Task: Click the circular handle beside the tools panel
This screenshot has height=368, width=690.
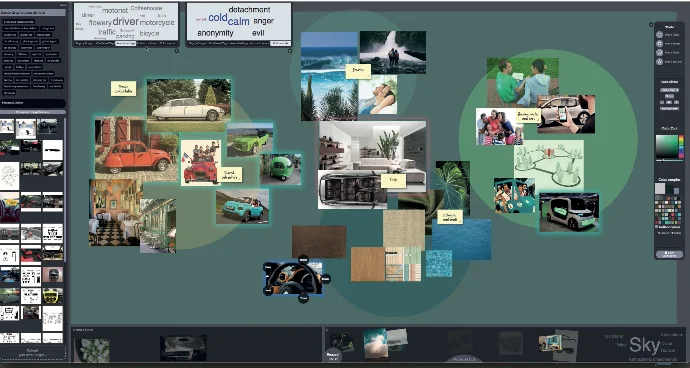Action: click(651, 25)
